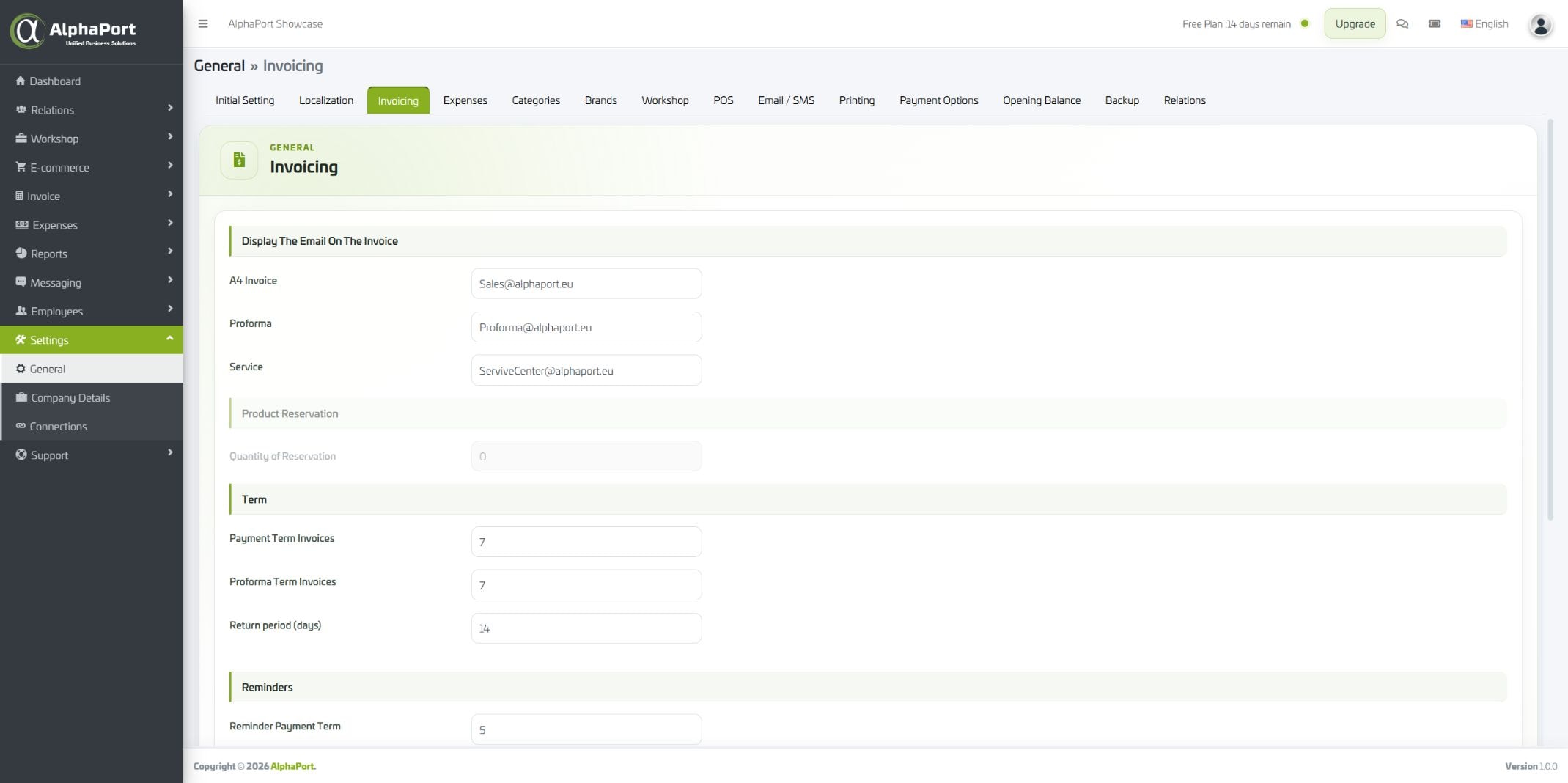This screenshot has height=783, width=1568.
Task: Collapse the Settings menu chevron
Action: point(170,338)
